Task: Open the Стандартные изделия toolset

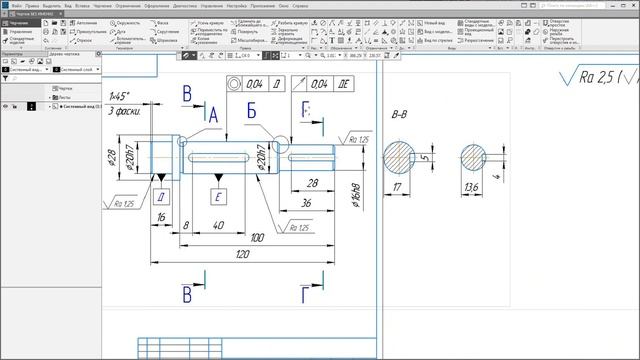Action: 20,40
